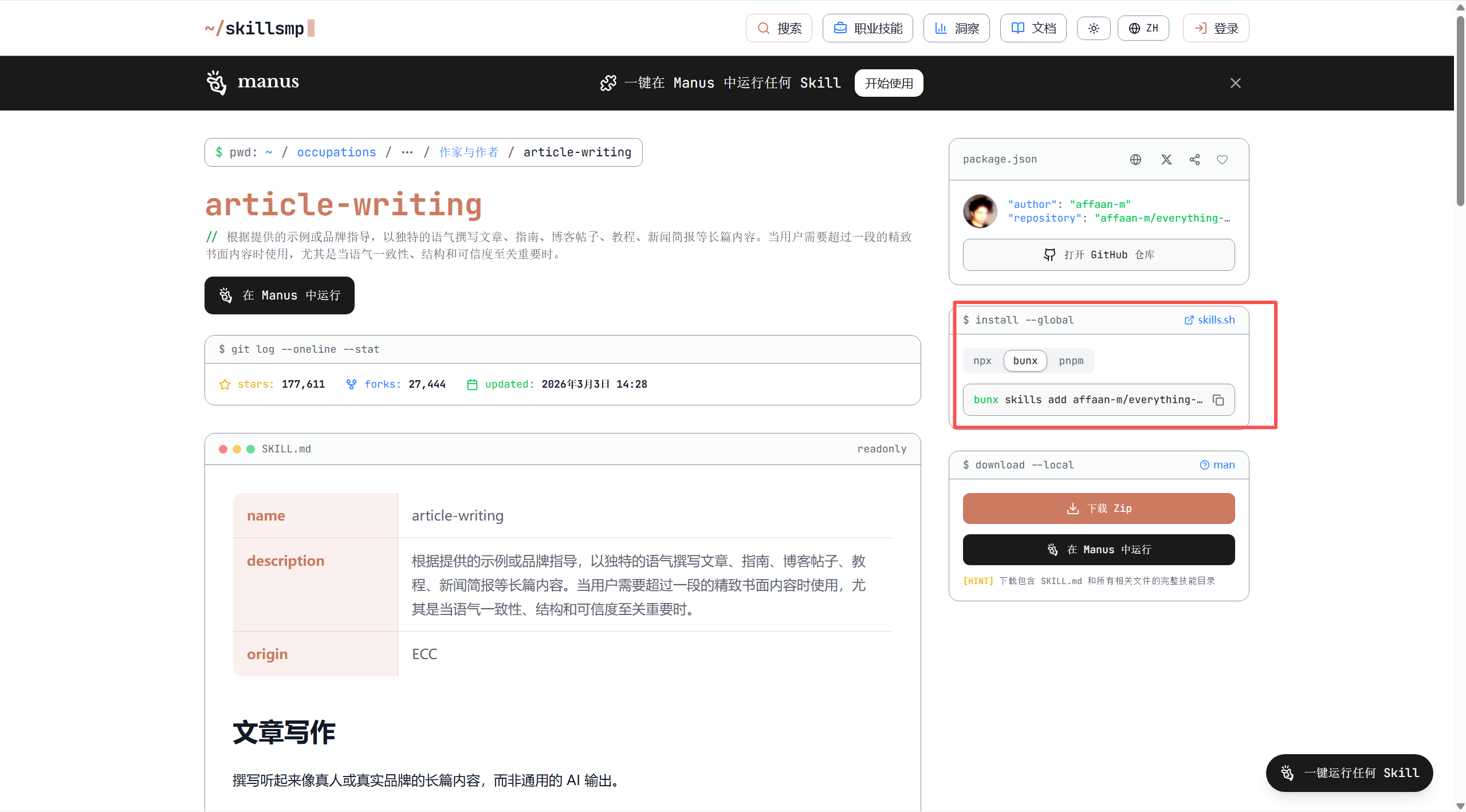Viewport: 1466px width, 812px height.
Task: Open the man help link
Action: pyautogui.click(x=1217, y=465)
